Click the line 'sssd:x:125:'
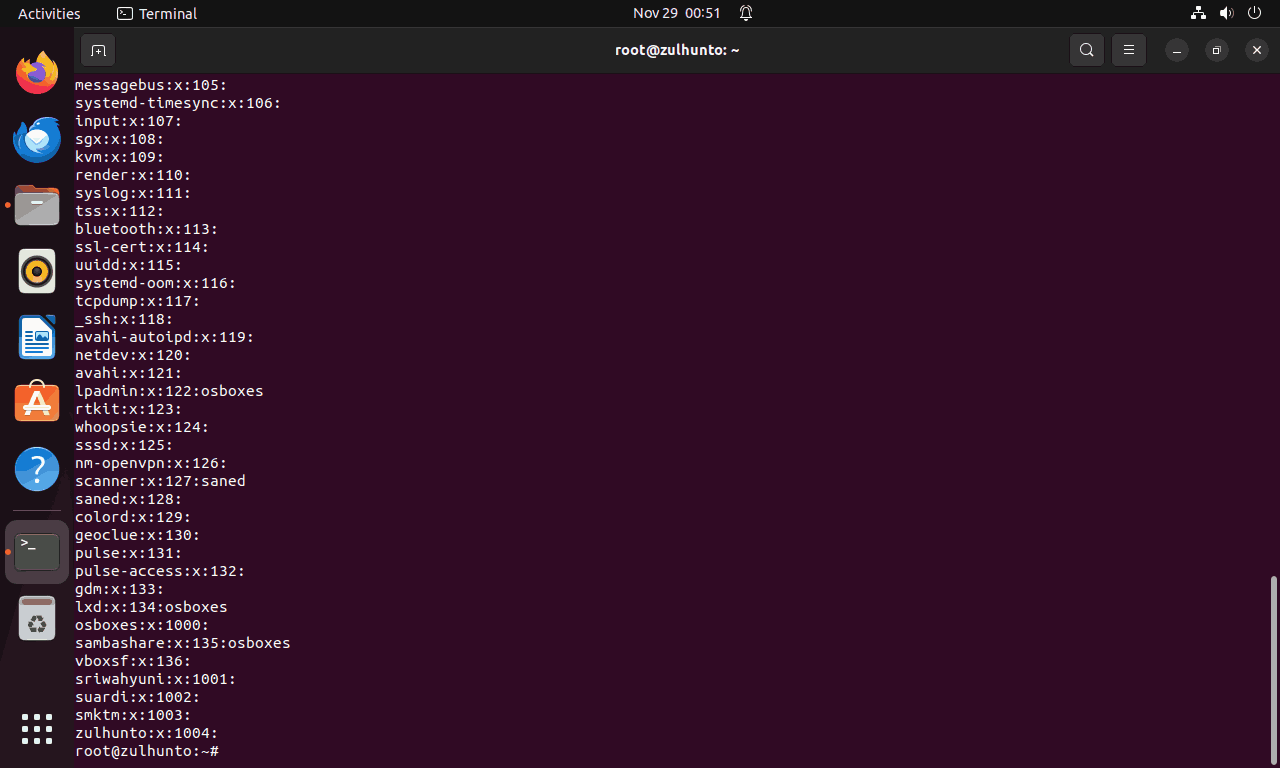The image size is (1280, 768). tap(124, 445)
